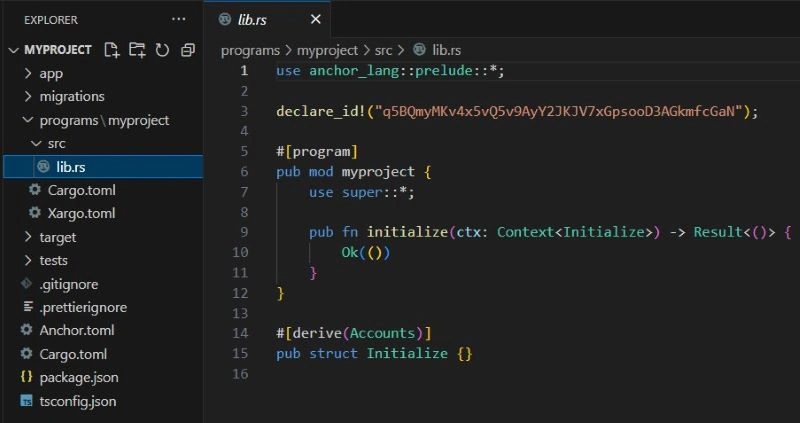This screenshot has height=423, width=800.
Task: Open Cargo.toml inside programs\myproject
Action: click(82, 190)
